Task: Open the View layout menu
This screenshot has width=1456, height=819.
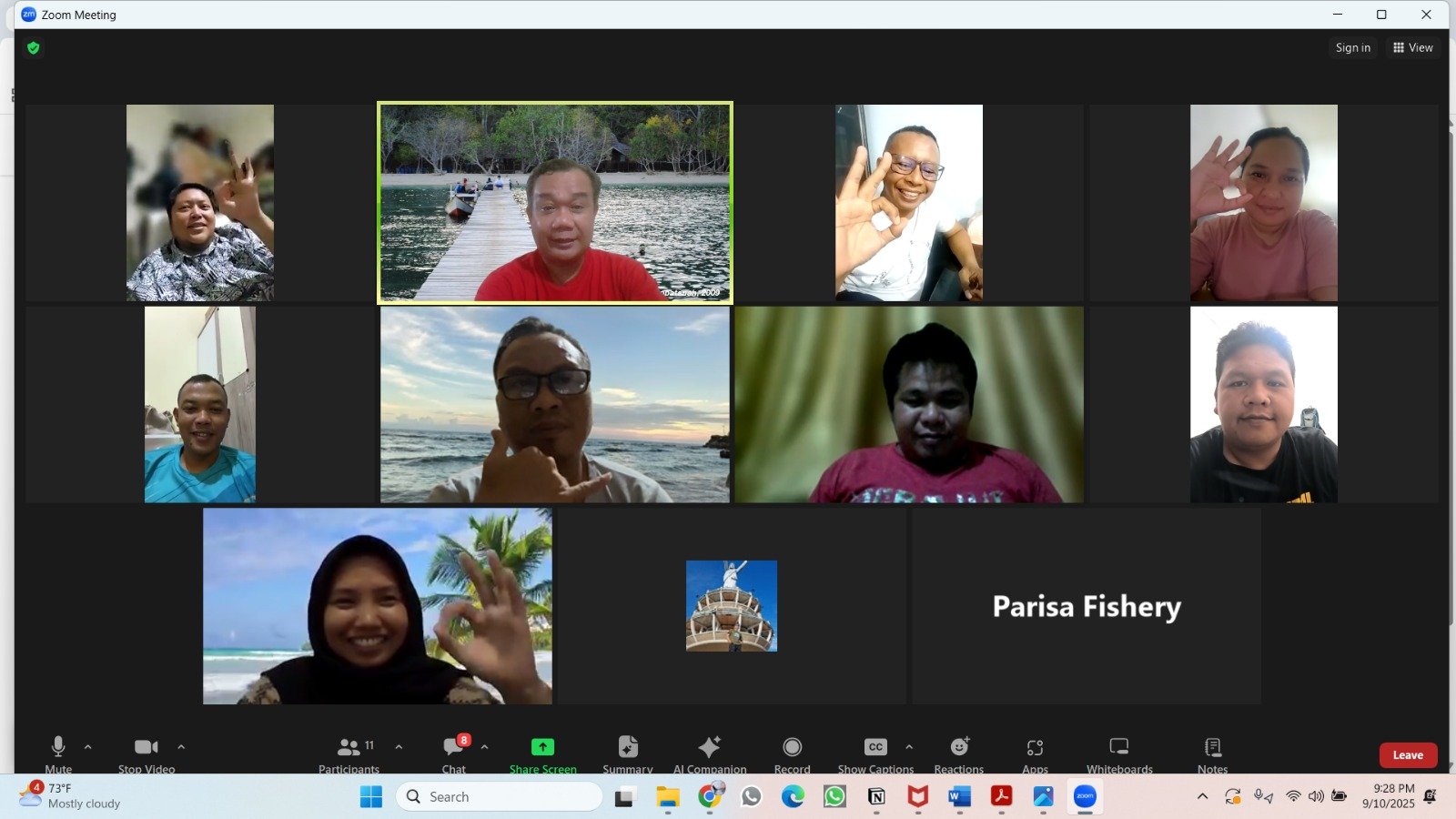Action: click(x=1413, y=47)
